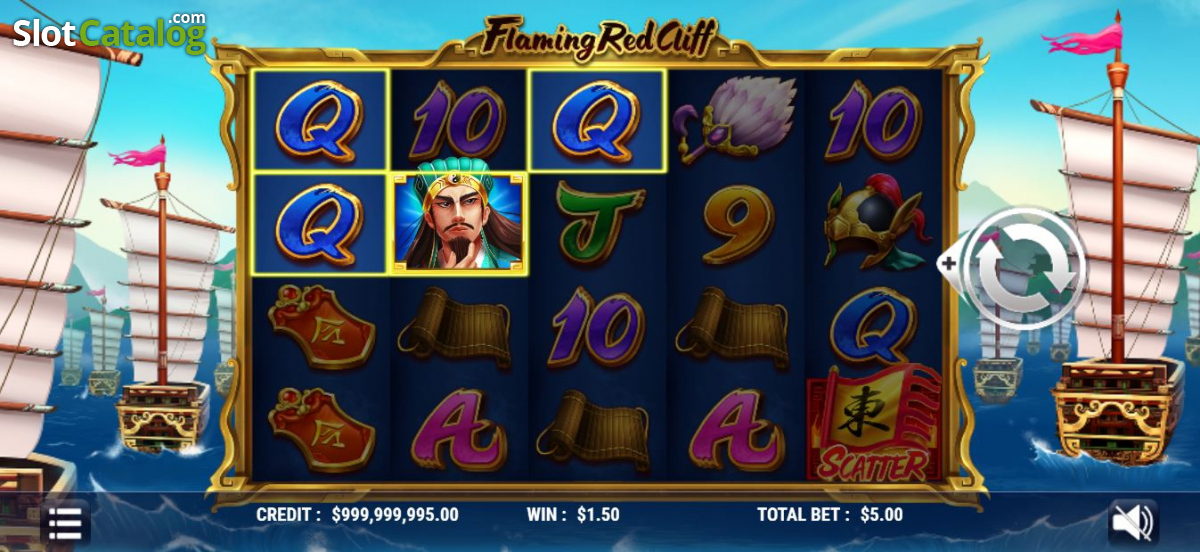The width and height of the screenshot is (1200, 552).
Task: Select the green J symbol
Action: click(x=598, y=222)
